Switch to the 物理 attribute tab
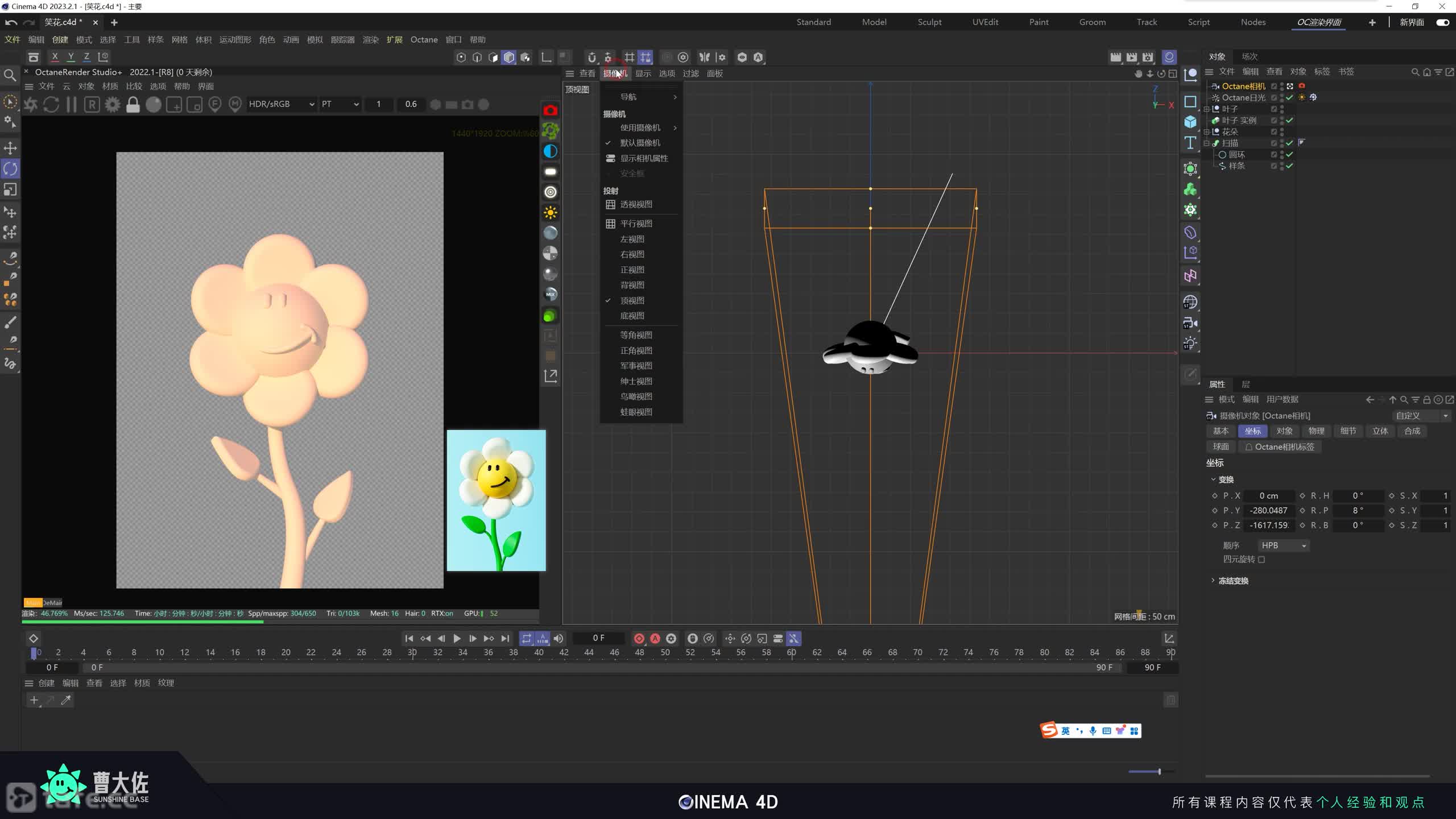The width and height of the screenshot is (1456, 819). pos(1316,431)
